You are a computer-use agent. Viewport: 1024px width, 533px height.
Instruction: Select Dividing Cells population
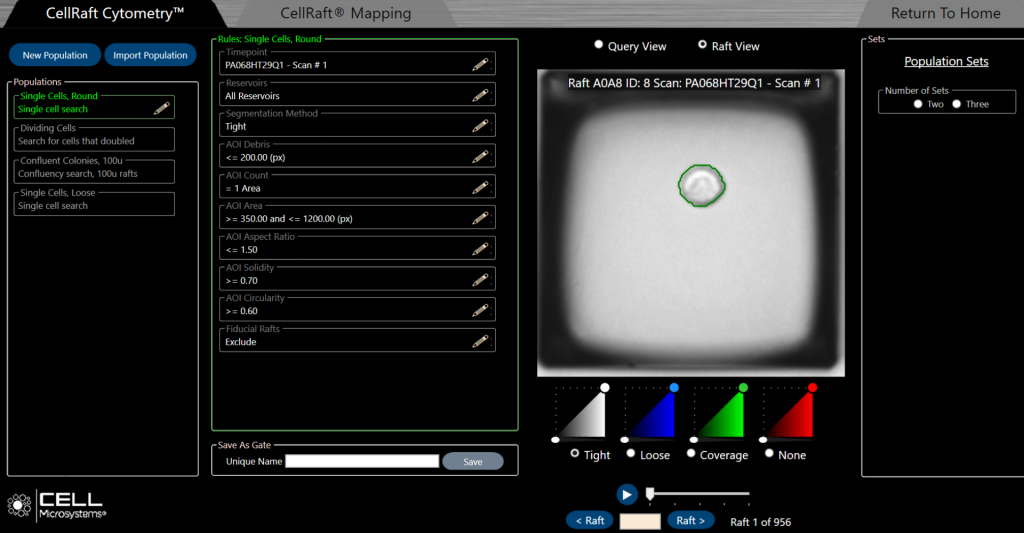[x=94, y=138]
